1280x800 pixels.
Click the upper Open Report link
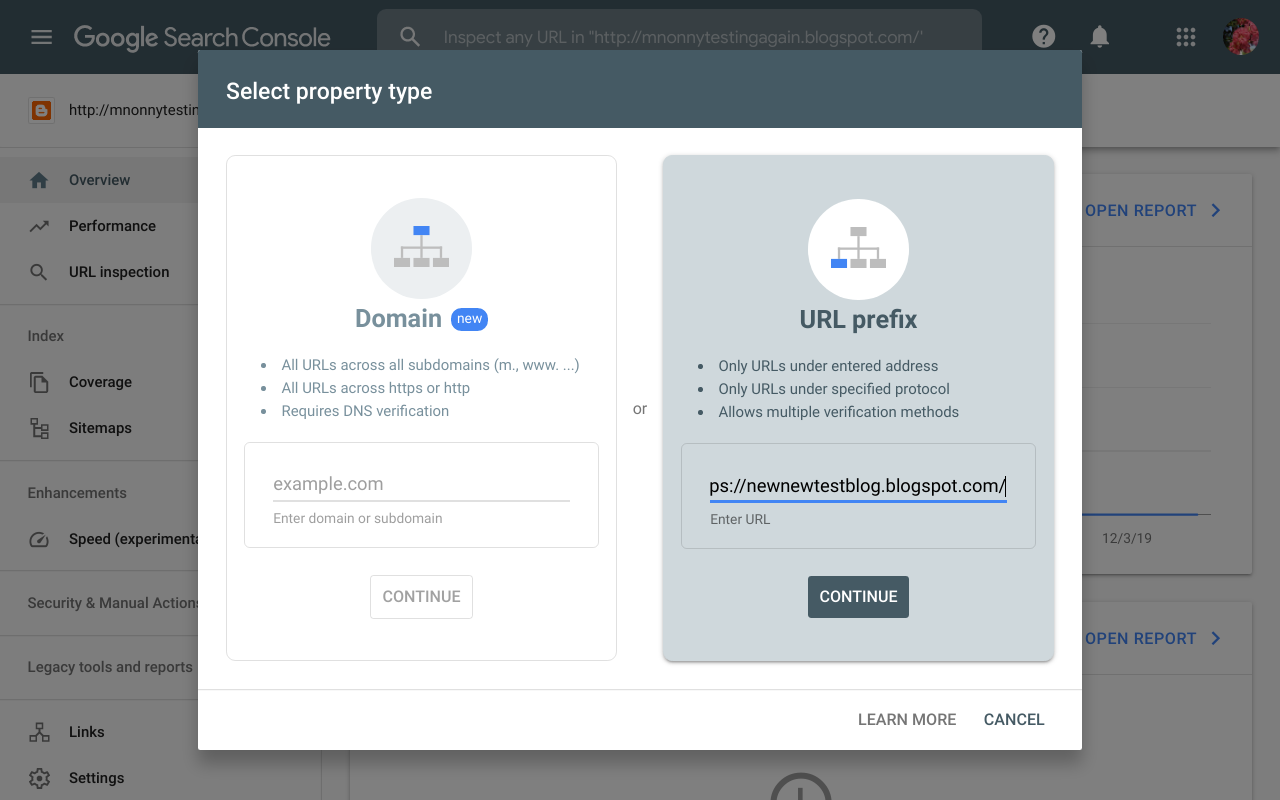click(1153, 211)
